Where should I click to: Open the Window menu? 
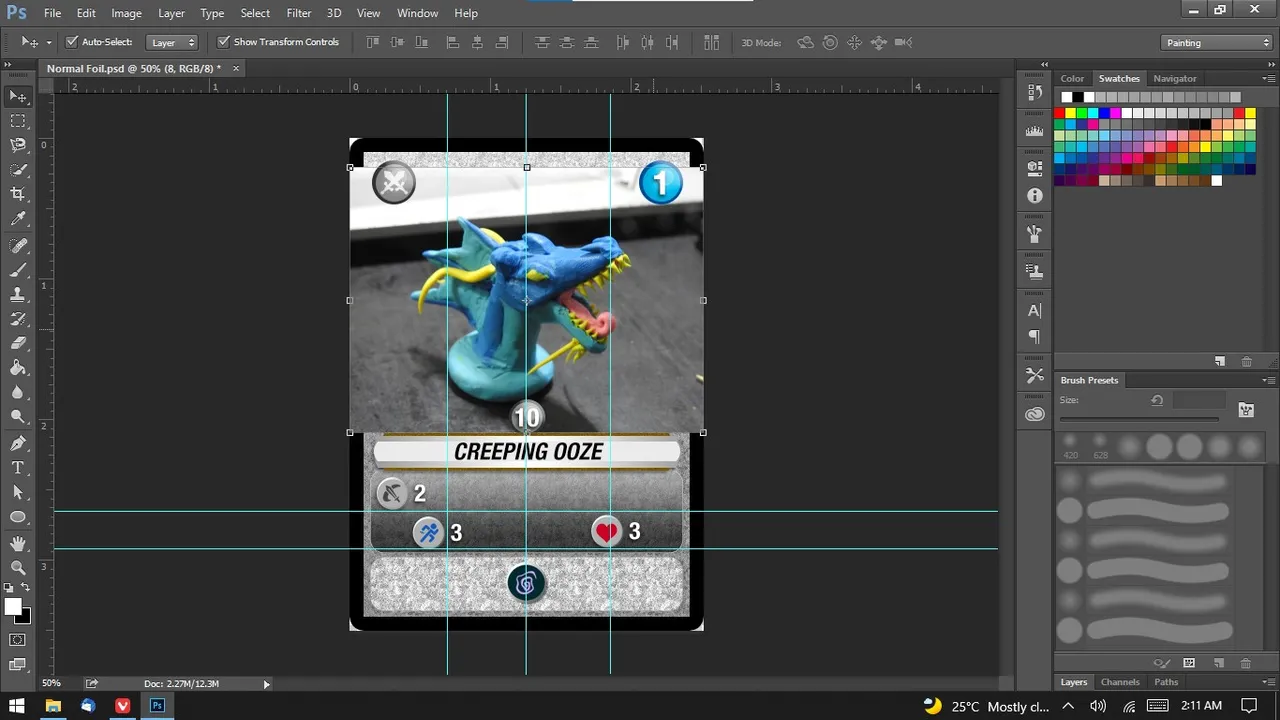click(x=417, y=13)
